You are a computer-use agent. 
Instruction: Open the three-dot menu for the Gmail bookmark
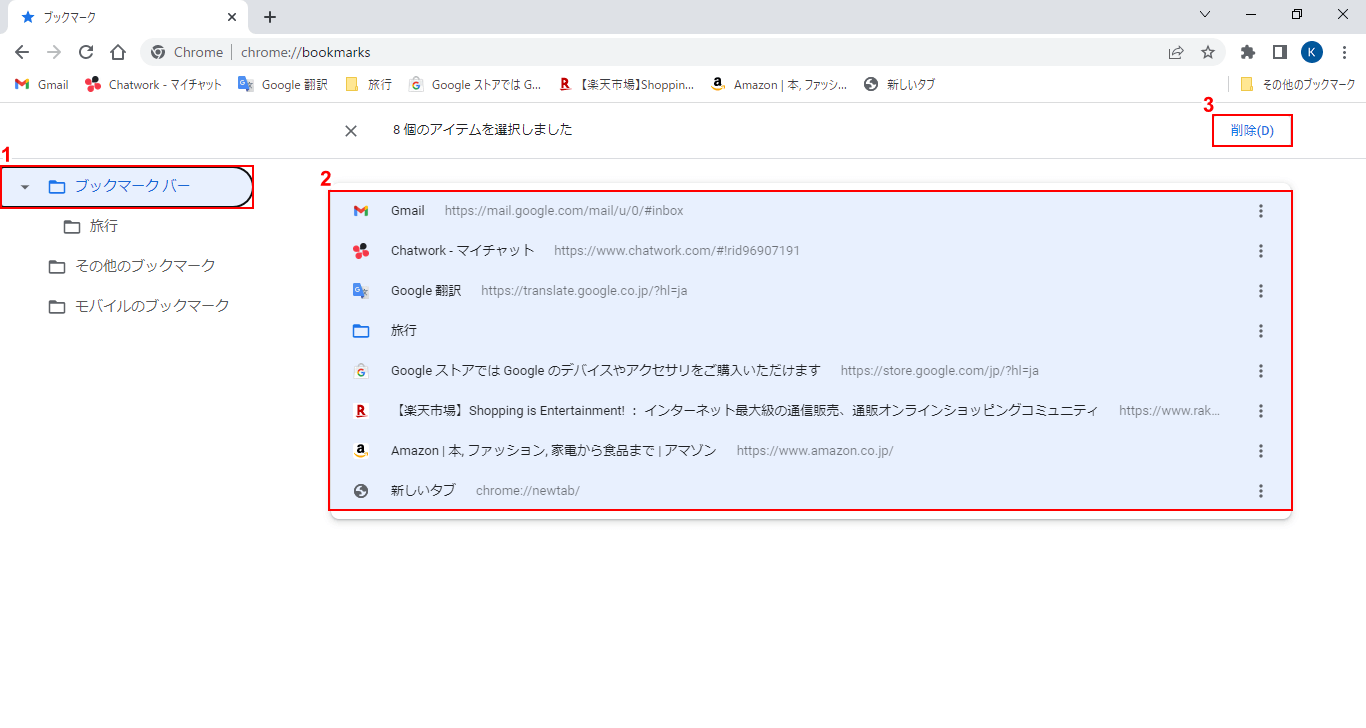(x=1261, y=211)
